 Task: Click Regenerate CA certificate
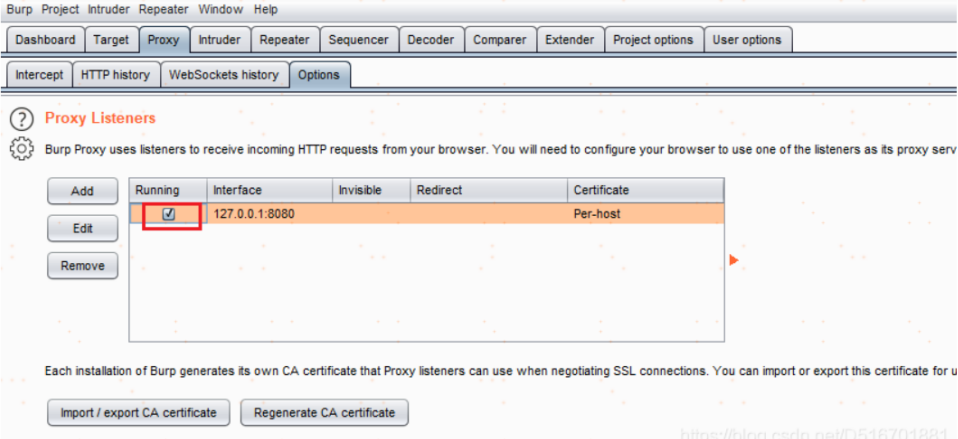coord(324,413)
